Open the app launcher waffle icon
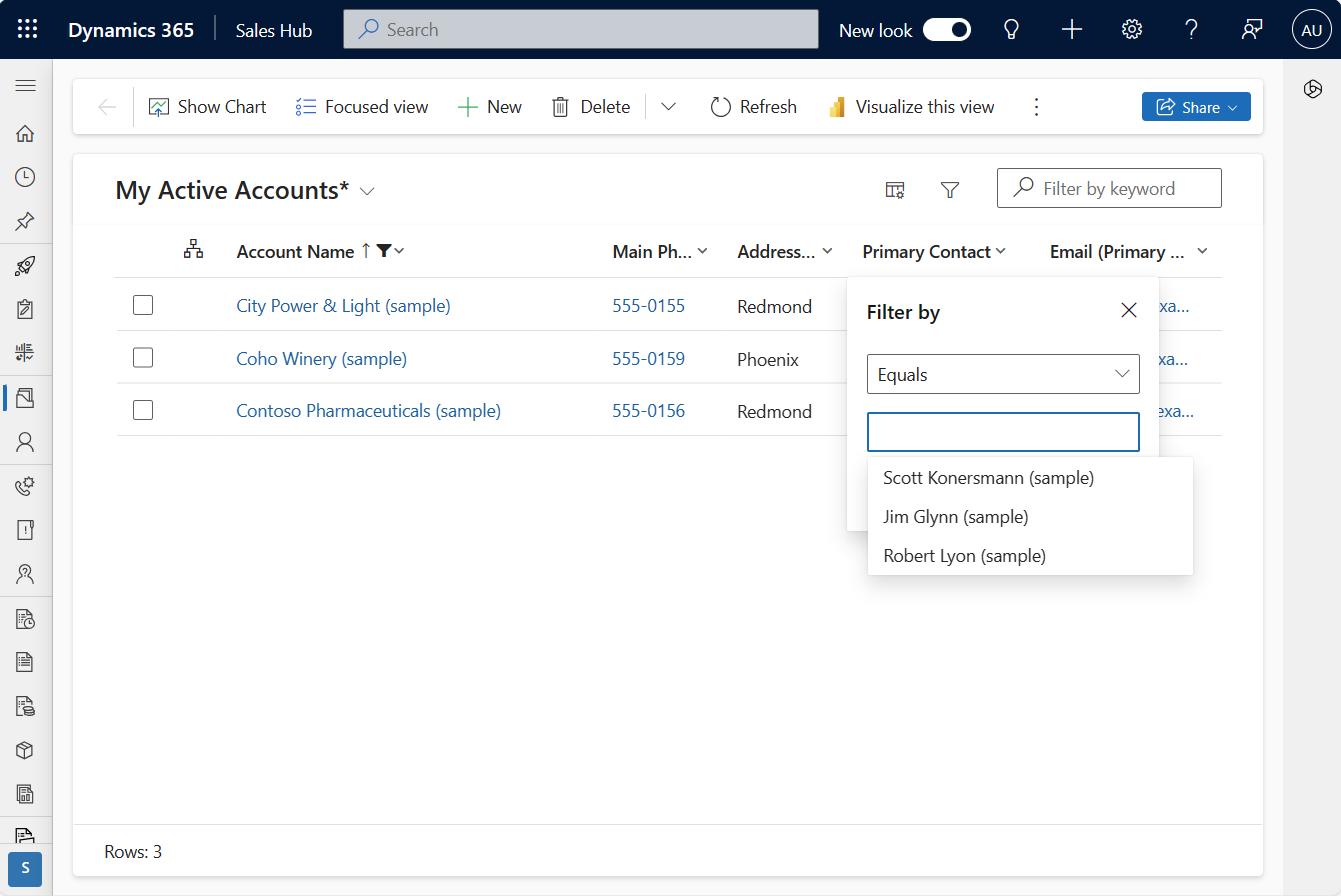The width and height of the screenshot is (1341, 896). (27, 30)
